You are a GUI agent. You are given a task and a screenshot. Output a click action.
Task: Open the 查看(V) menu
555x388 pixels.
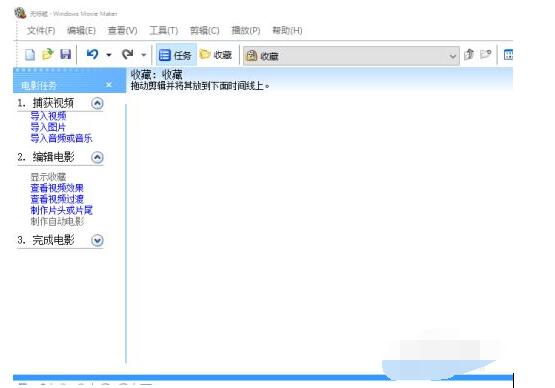pos(122,31)
